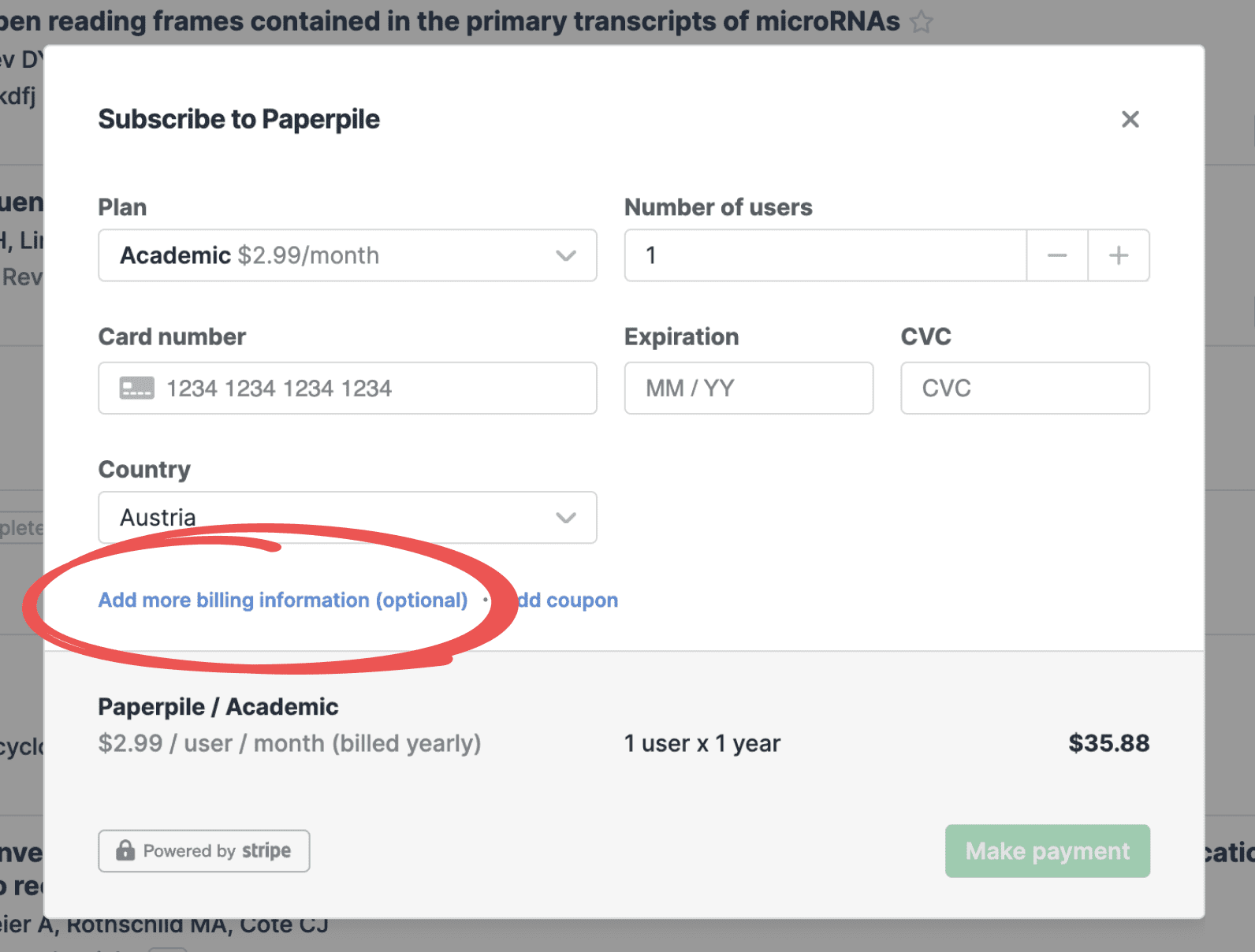Click the lock icon beside Powered by

coord(125,850)
